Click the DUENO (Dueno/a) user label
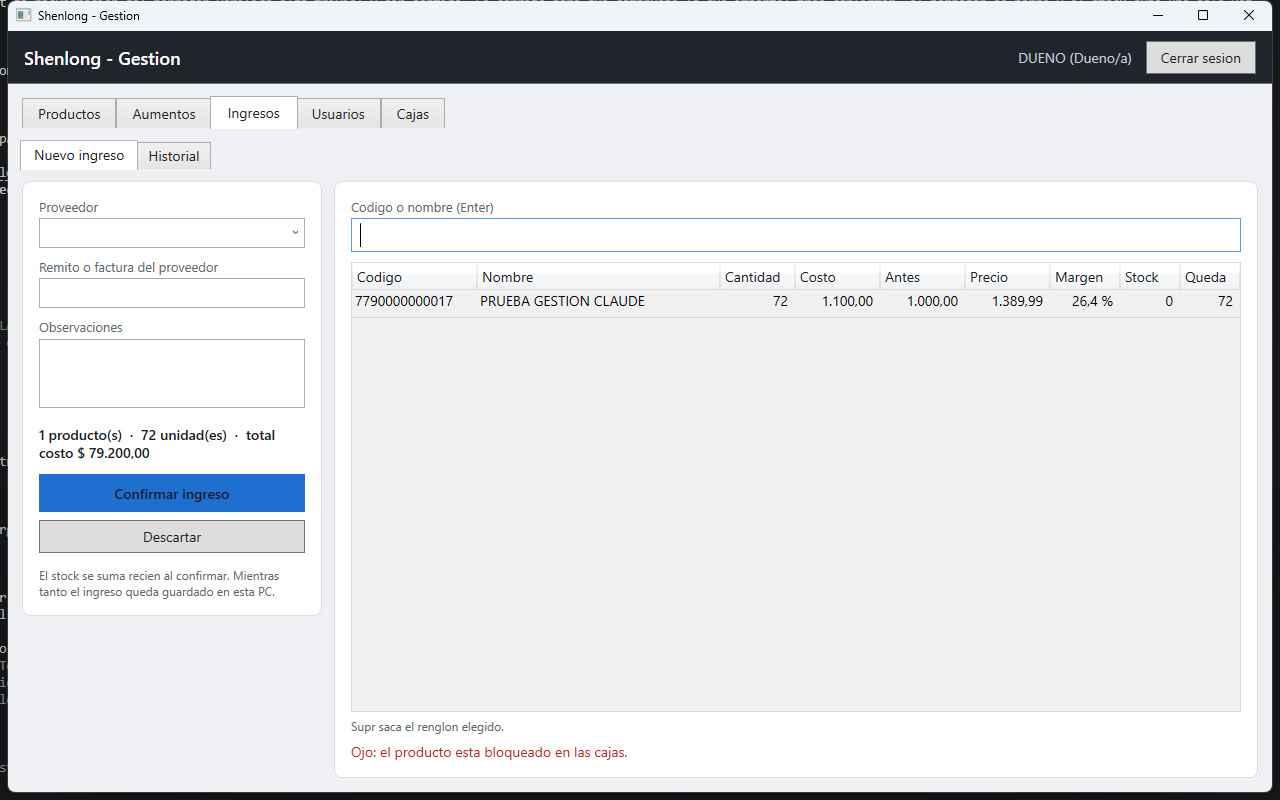This screenshot has height=800, width=1280. coord(1075,58)
